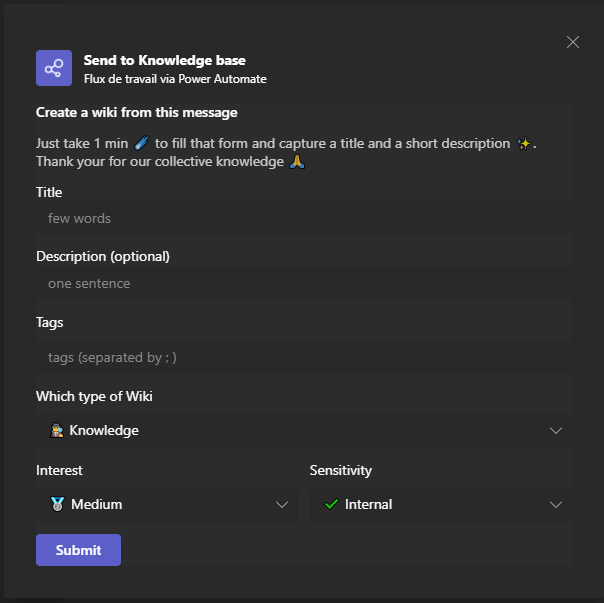
Task: Click the pen emoji in the instructions
Action: click(141, 144)
